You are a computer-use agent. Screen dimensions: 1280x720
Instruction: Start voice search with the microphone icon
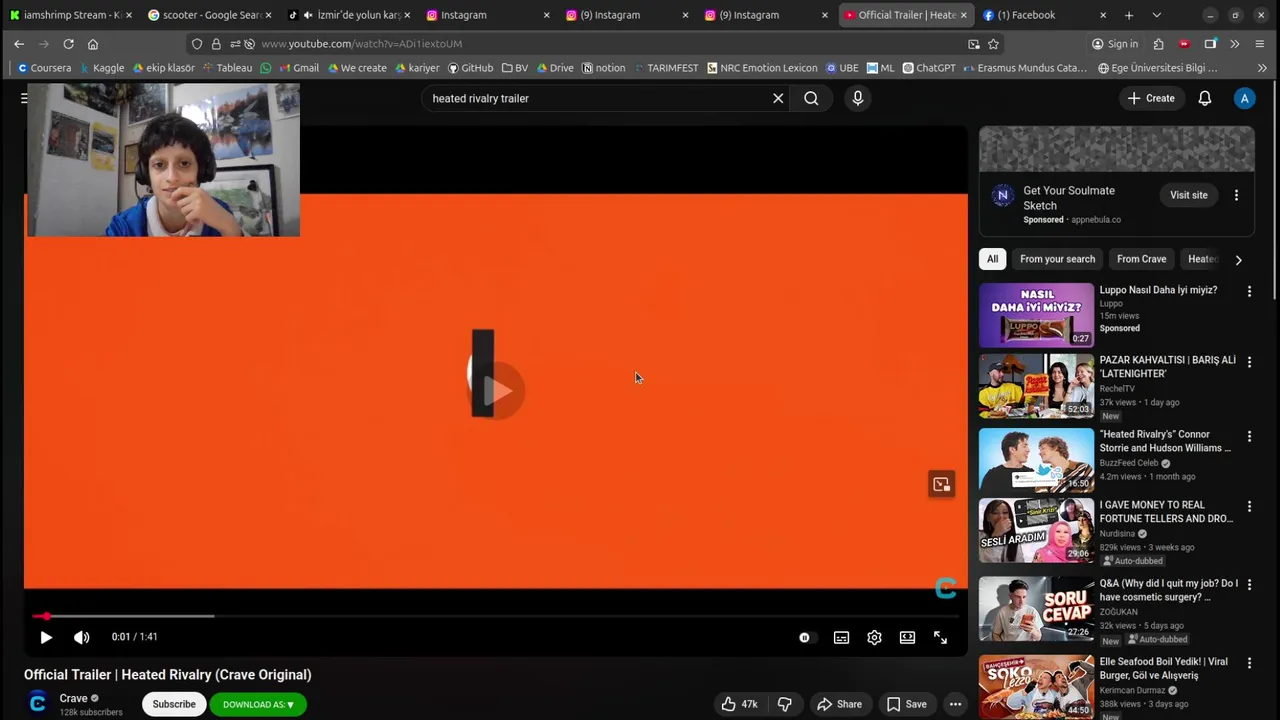tap(857, 98)
